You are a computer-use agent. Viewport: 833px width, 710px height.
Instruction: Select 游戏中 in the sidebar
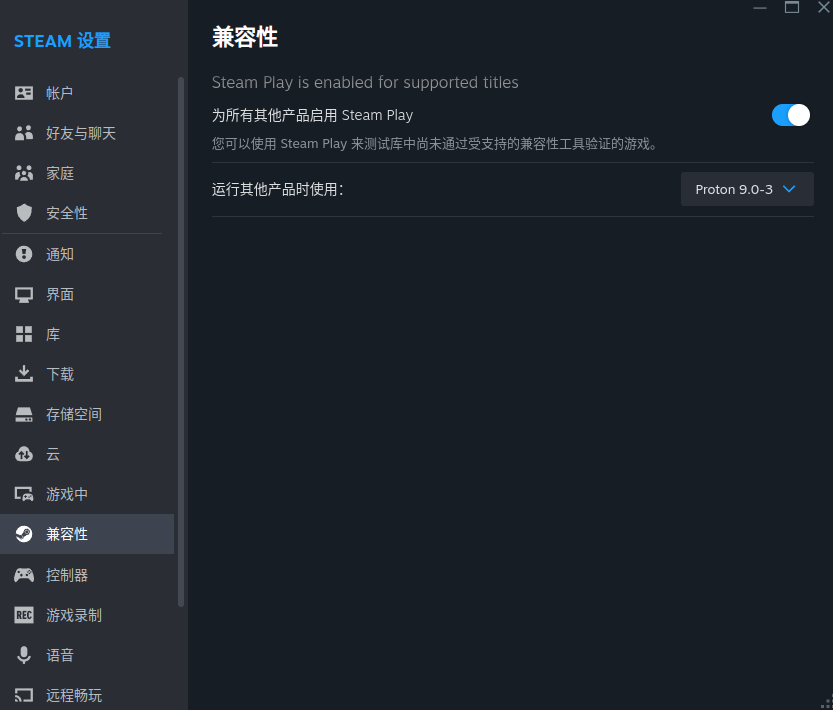point(67,494)
